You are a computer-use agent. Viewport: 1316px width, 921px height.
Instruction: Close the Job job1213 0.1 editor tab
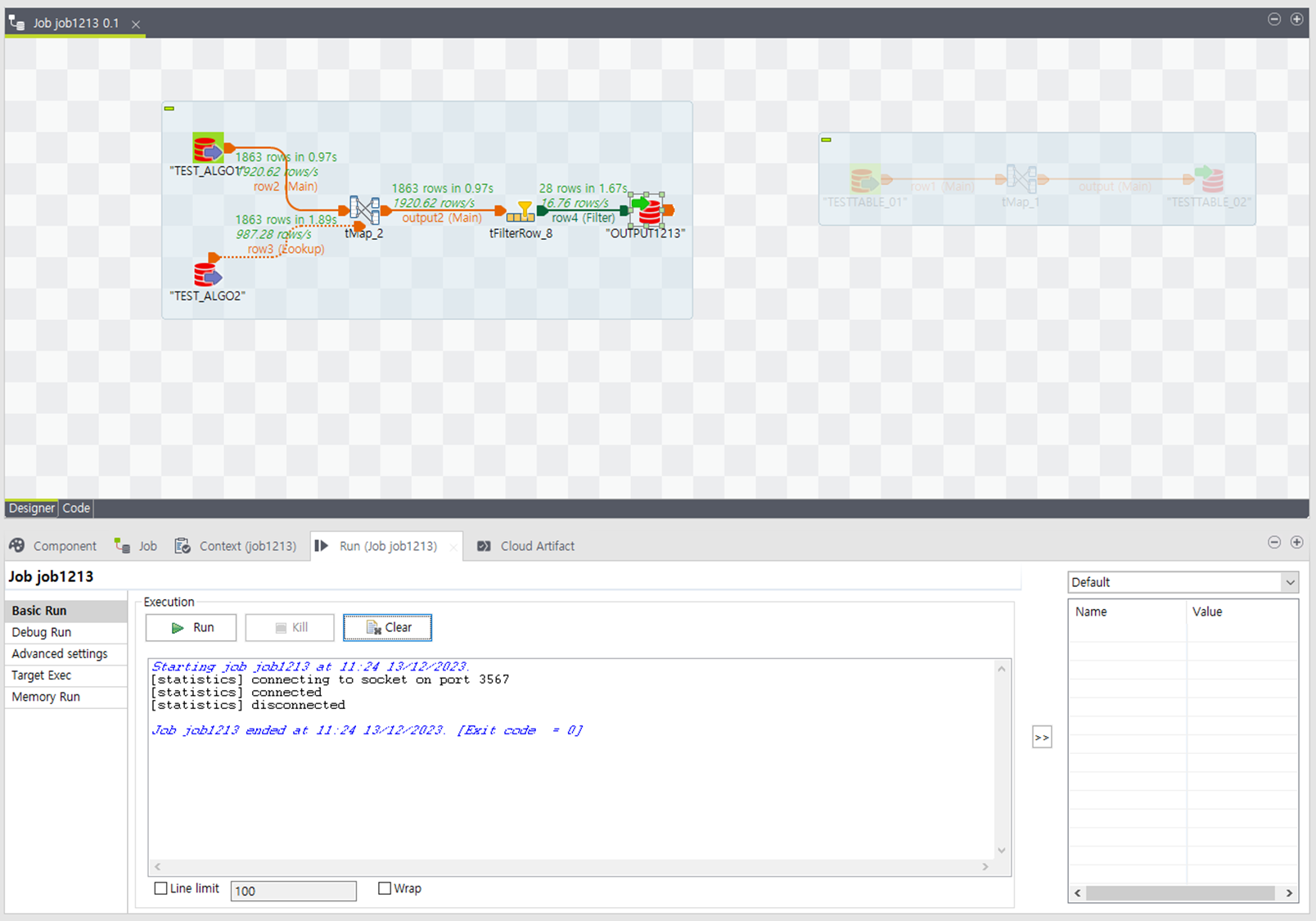pyautogui.click(x=136, y=25)
